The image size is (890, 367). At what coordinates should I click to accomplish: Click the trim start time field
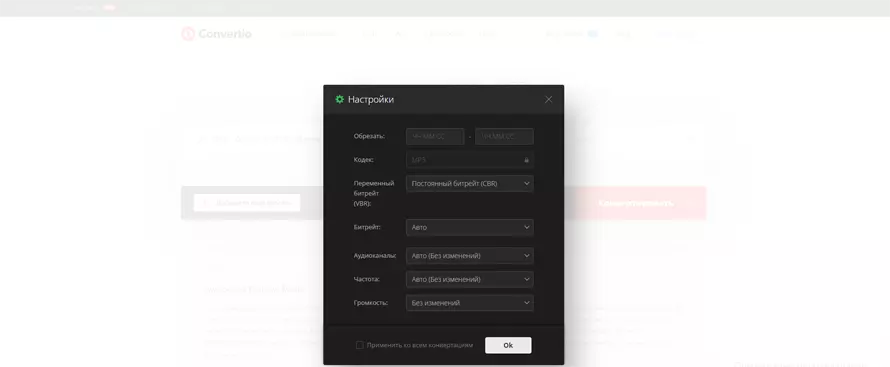tap(435, 137)
